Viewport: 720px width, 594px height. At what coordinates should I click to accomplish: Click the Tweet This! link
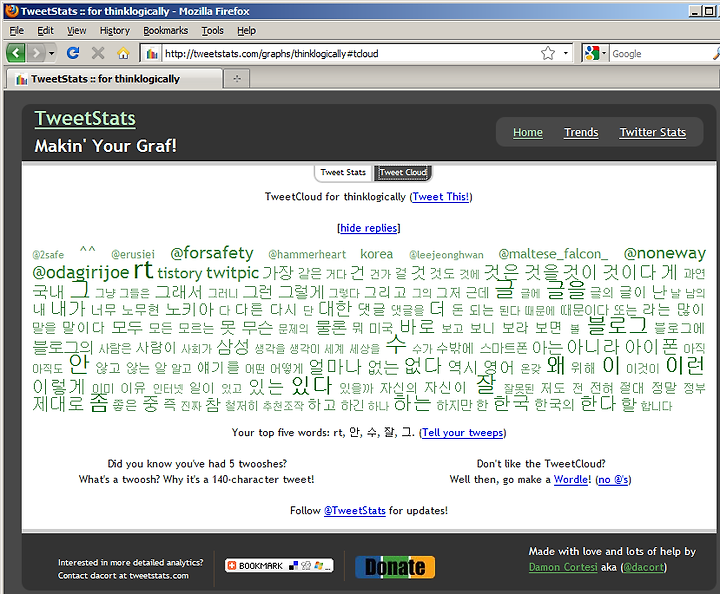440,197
